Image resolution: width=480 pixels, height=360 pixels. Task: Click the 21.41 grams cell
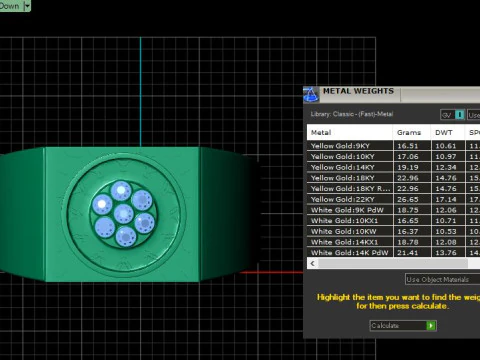412,252
